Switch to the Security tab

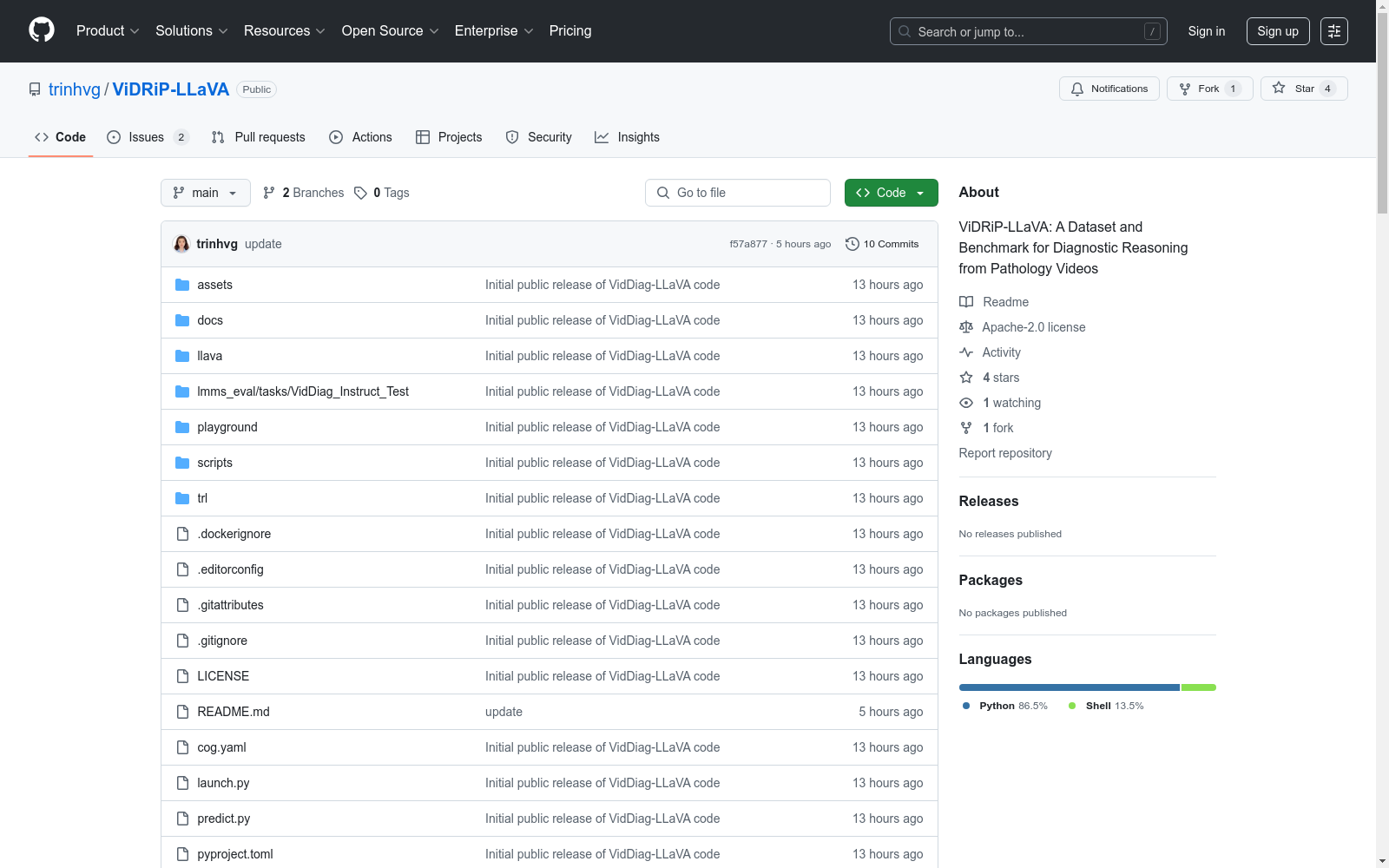[539, 137]
